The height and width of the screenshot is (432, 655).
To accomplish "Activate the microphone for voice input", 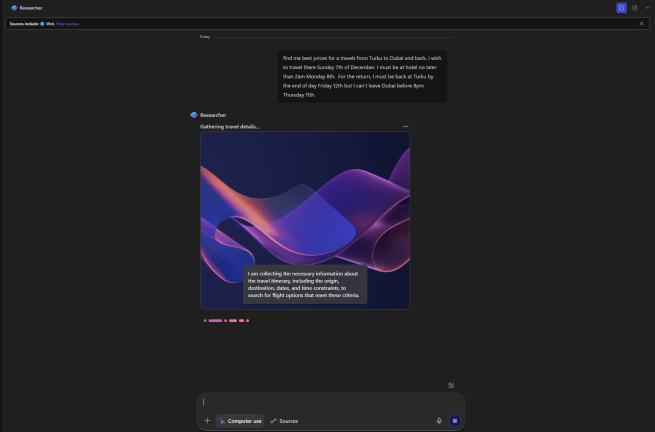I will pyautogui.click(x=439, y=421).
